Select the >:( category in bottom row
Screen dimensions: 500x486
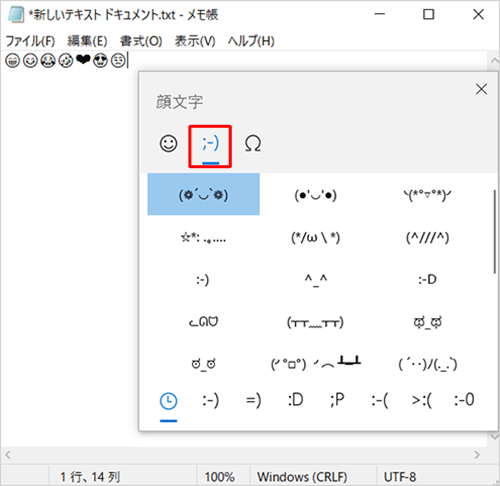point(422,400)
